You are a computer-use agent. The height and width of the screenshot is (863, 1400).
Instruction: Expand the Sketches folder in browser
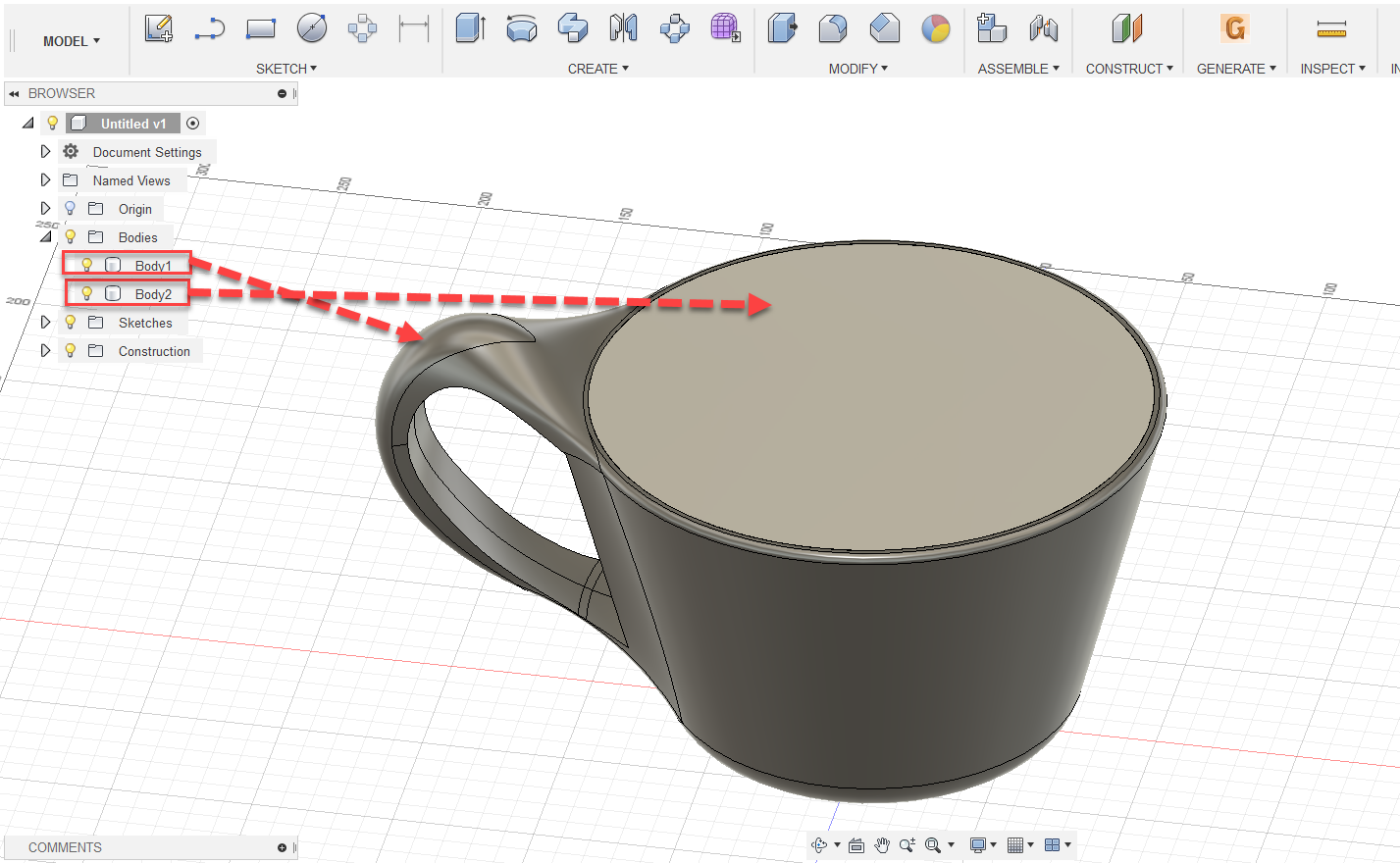45,322
